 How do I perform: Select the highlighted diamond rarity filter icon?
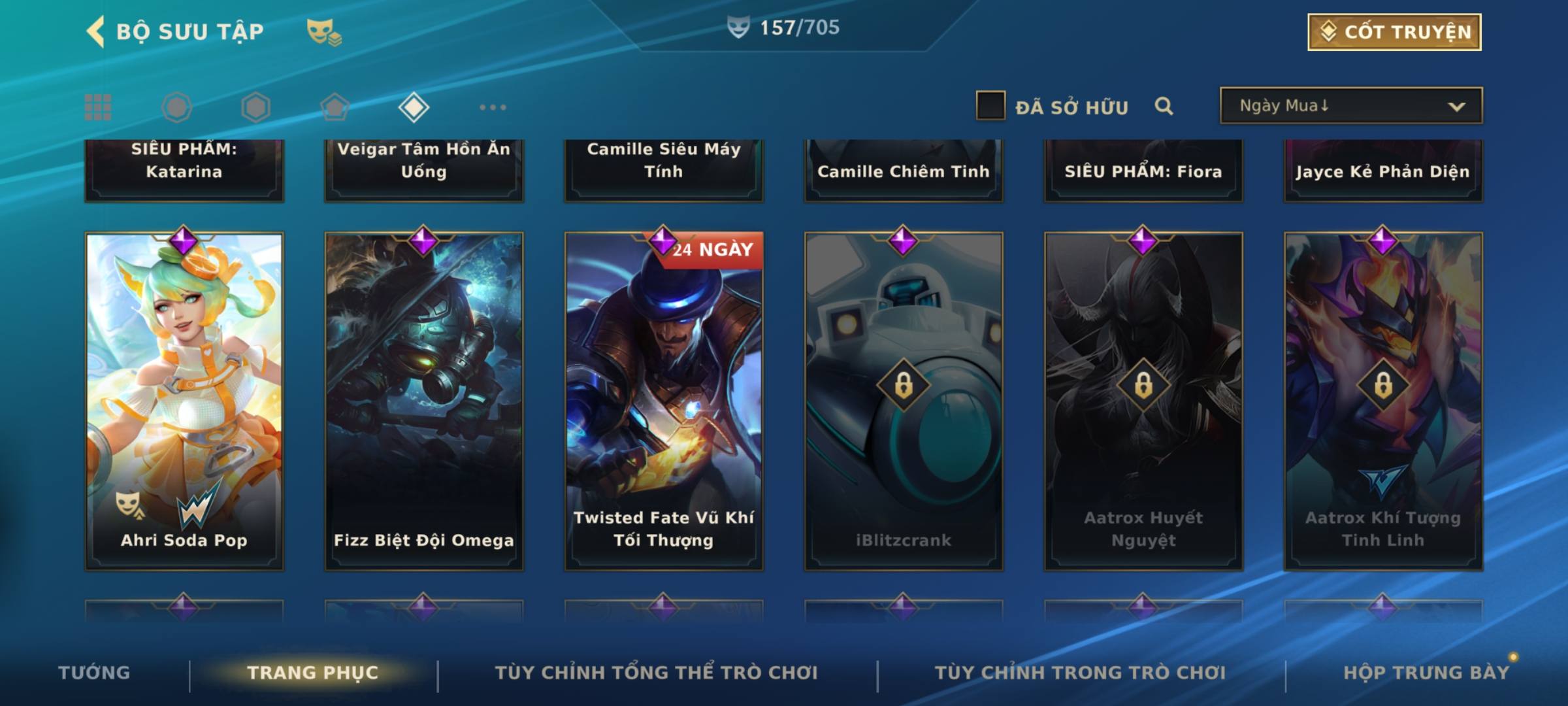[414, 107]
